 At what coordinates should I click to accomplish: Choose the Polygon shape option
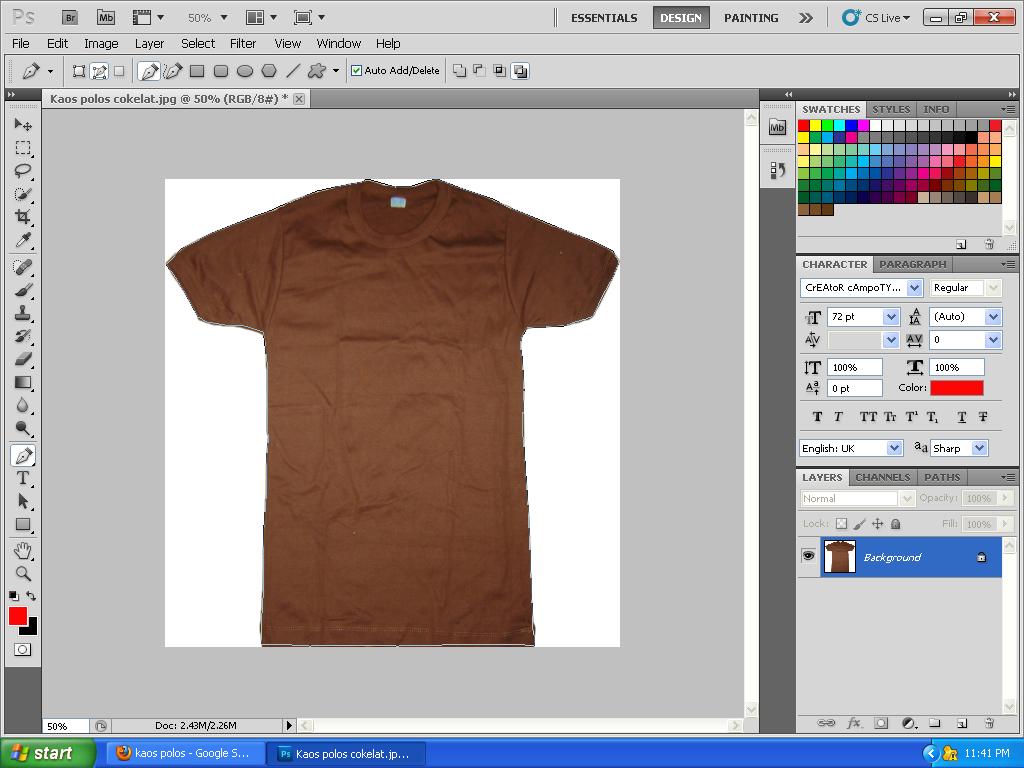(x=269, y=71)
